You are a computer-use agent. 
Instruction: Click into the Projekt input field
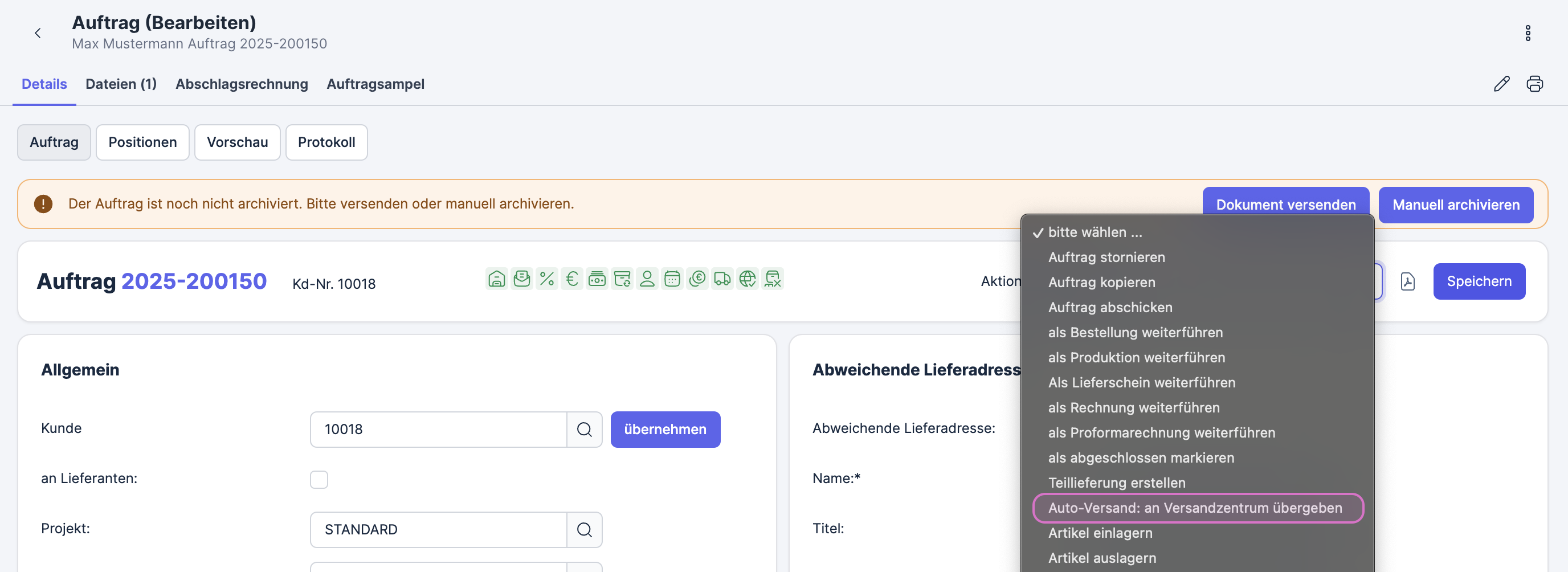click(x=438, y=529)
